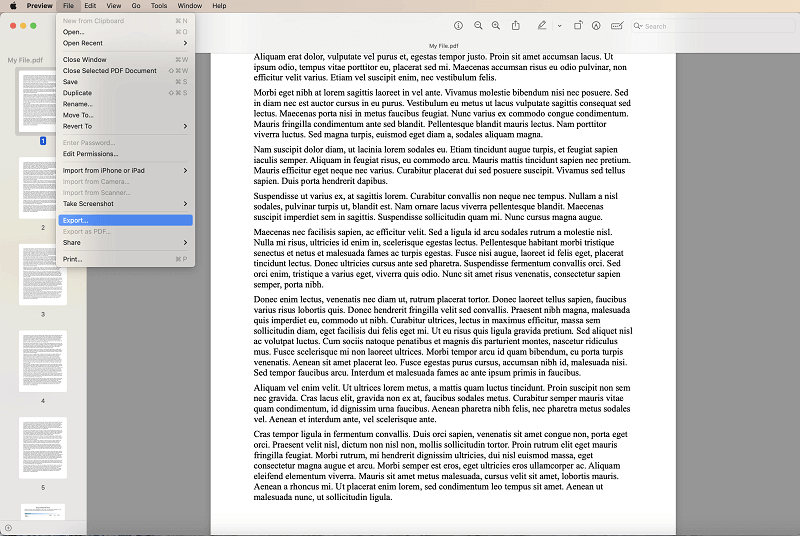Click the zoom in magnifier icon
Viewport: 800px width, 536px height.
pyautogui.click(x=497, y=25)
